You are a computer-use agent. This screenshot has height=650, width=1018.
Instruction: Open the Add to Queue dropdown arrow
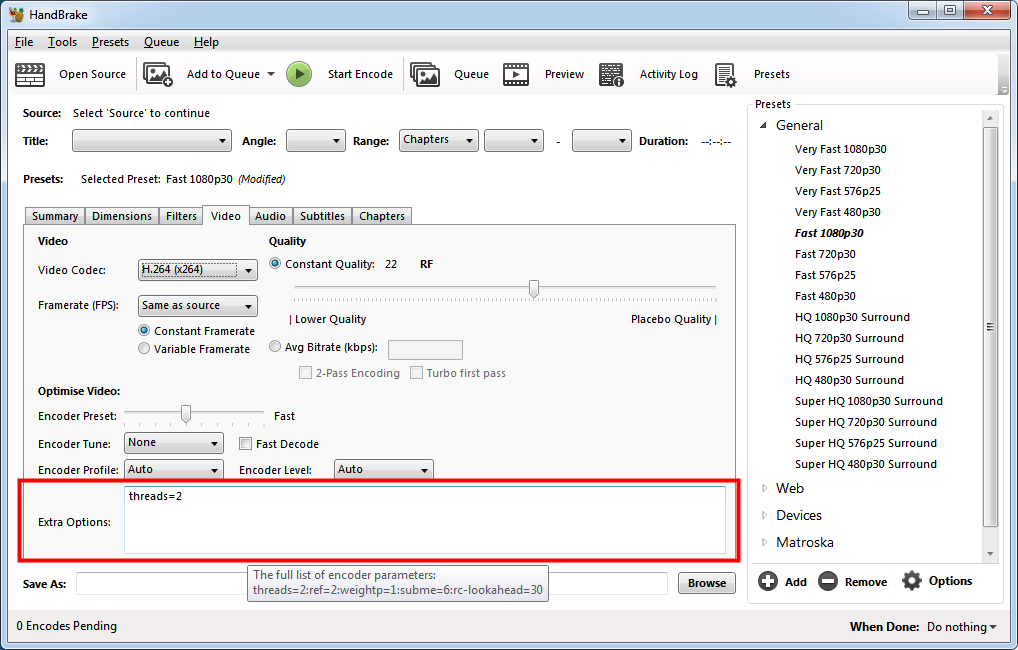271,74
